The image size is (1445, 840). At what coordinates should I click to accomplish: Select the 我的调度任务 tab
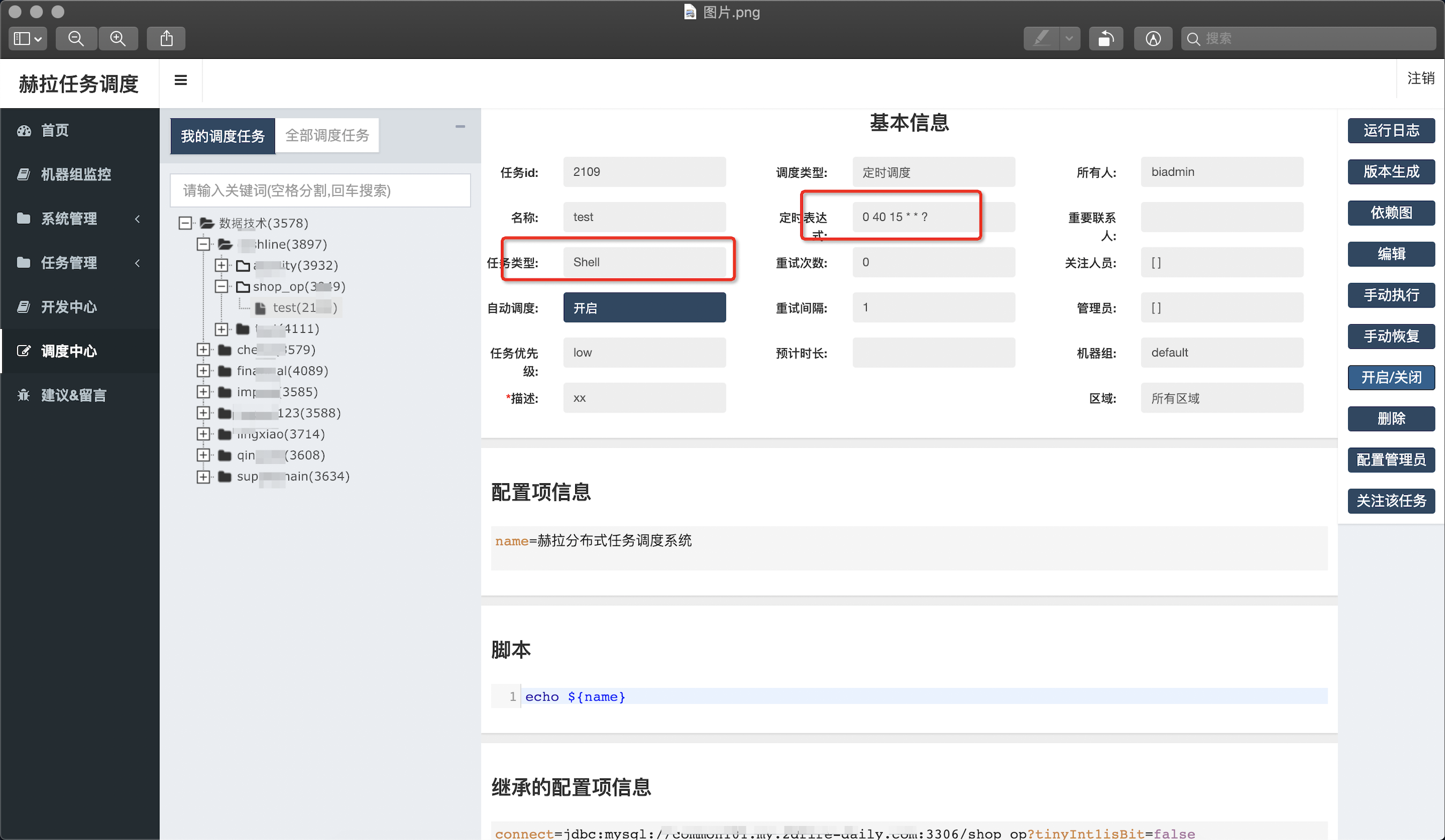(x=222, y=136)
